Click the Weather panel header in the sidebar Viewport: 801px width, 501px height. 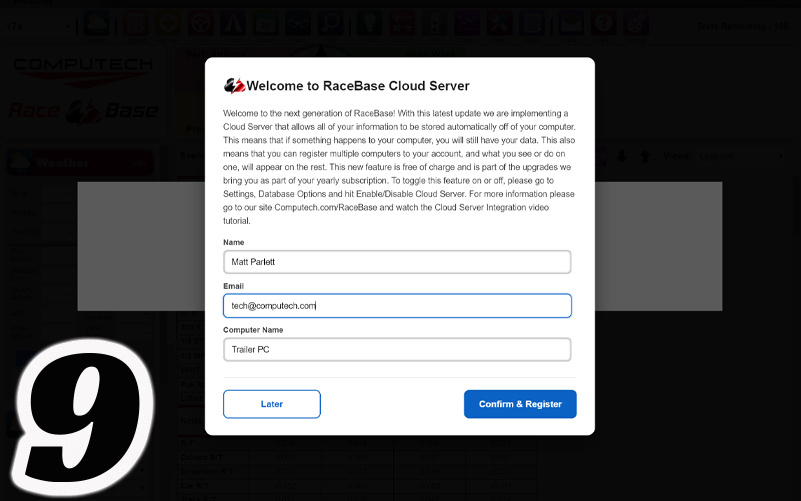pyautogui.click(x=80, y=163)
